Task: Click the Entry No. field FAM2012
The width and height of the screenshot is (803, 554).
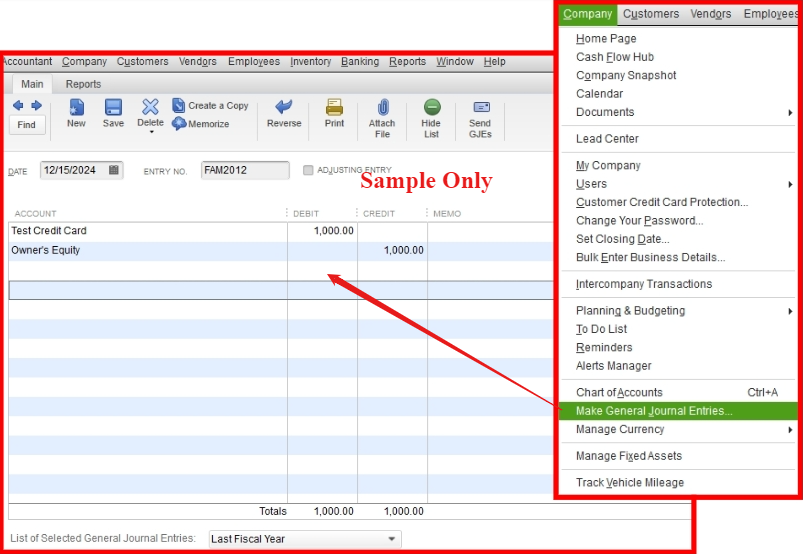Action: (245, 170)
